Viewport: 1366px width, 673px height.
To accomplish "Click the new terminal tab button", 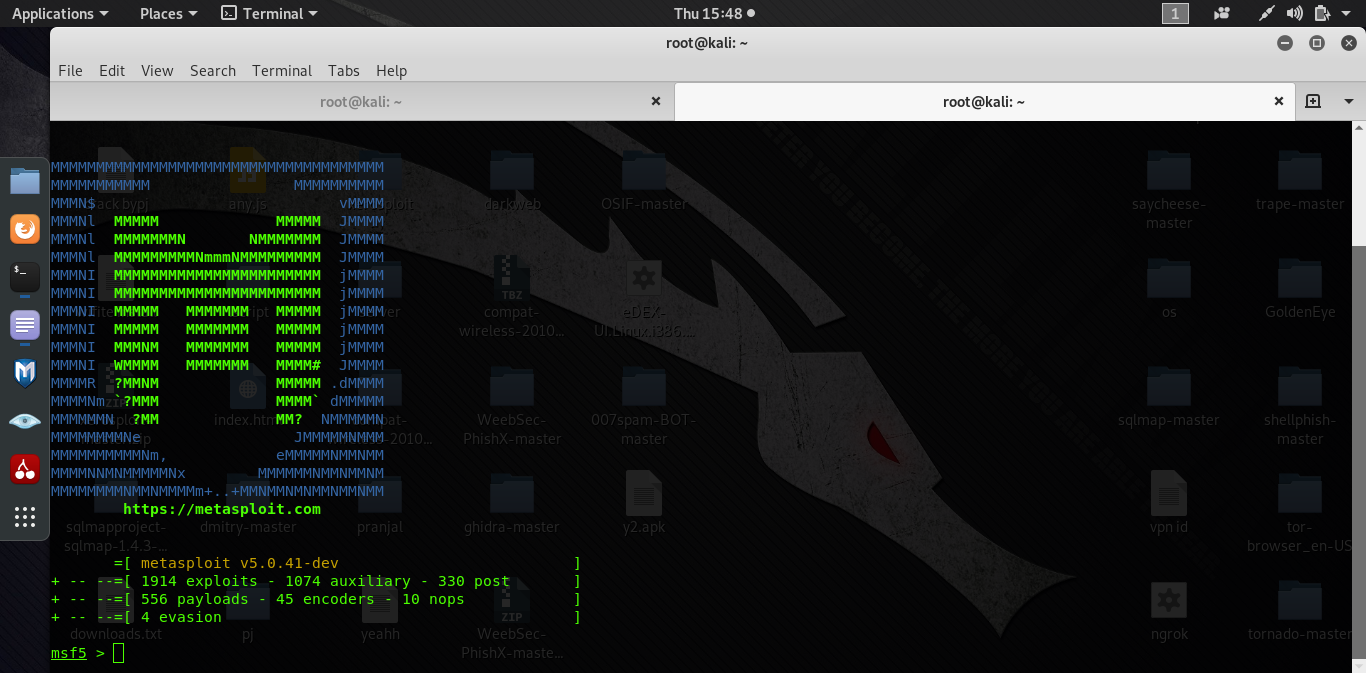I will pyautogui.click(x=1314, y=101).
